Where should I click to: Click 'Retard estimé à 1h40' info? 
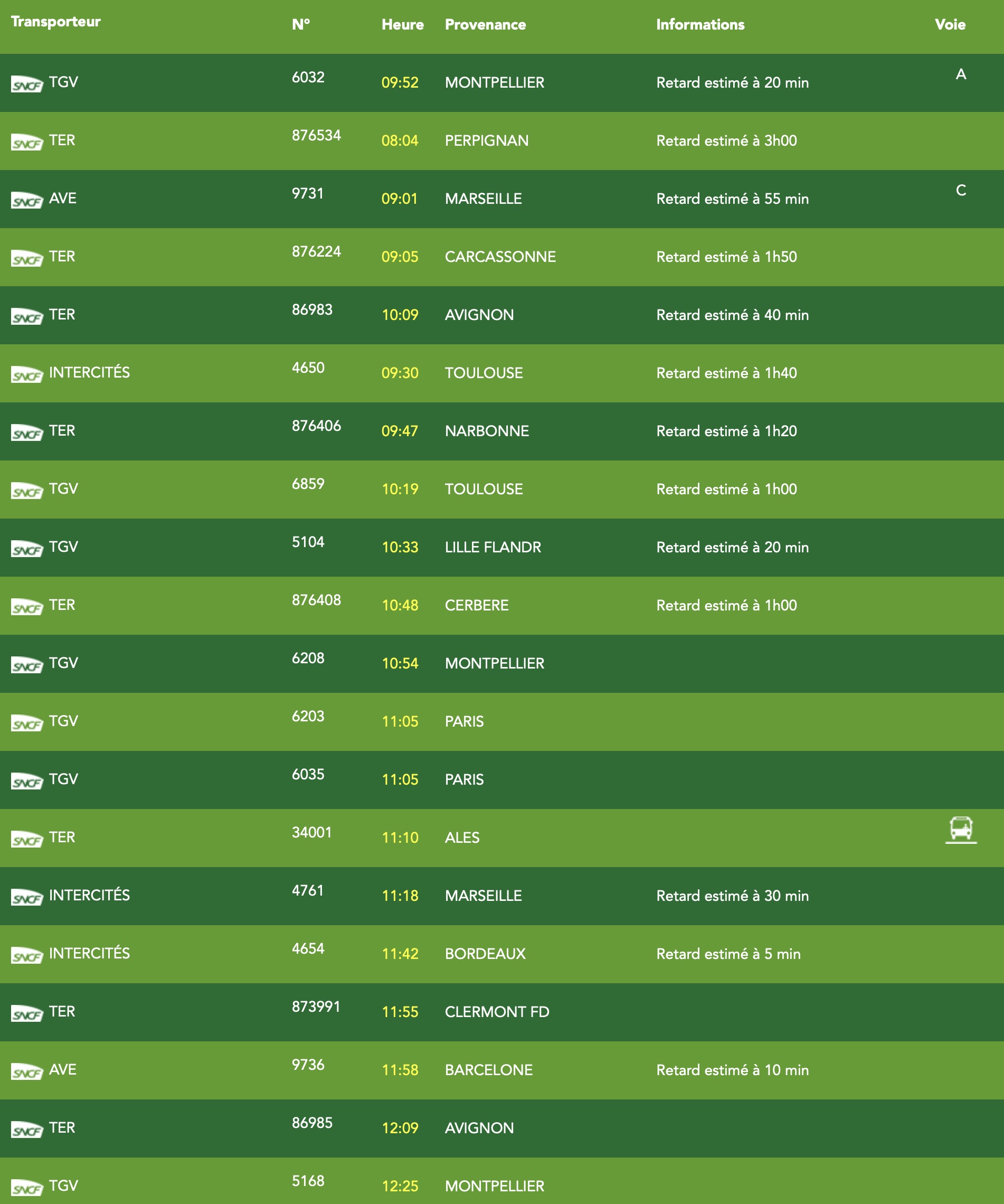(727, 373)
